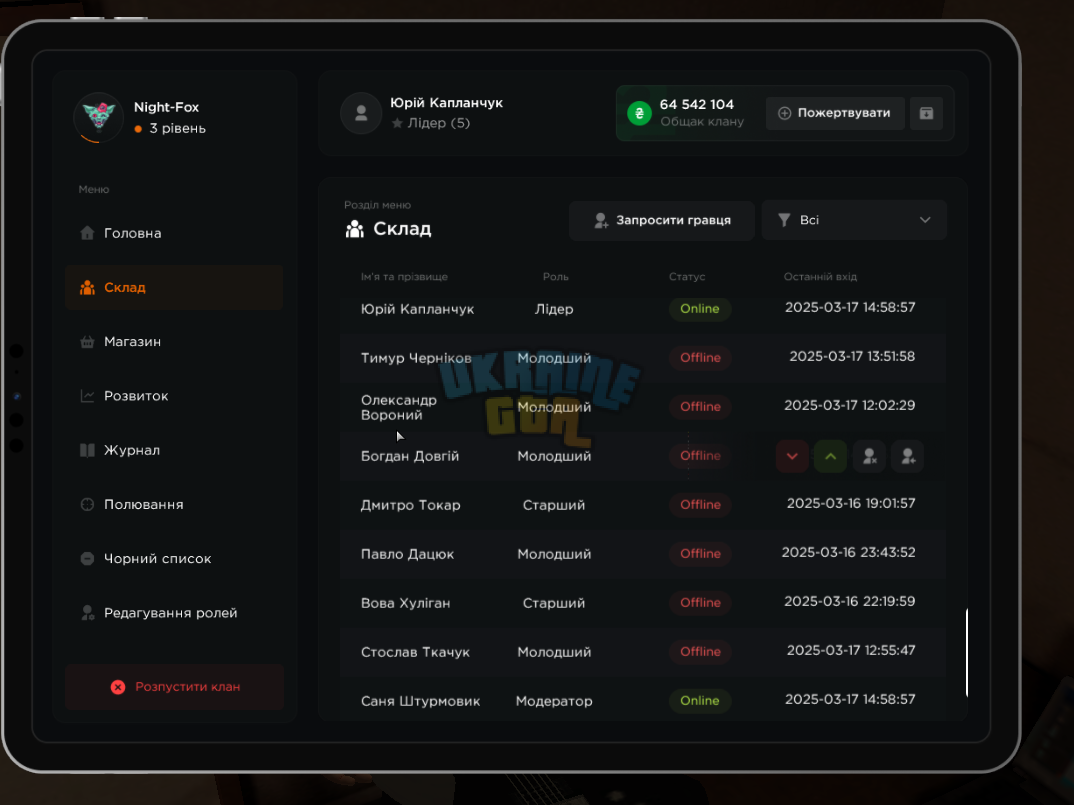Click Лідер role in first row

(554, 309)
